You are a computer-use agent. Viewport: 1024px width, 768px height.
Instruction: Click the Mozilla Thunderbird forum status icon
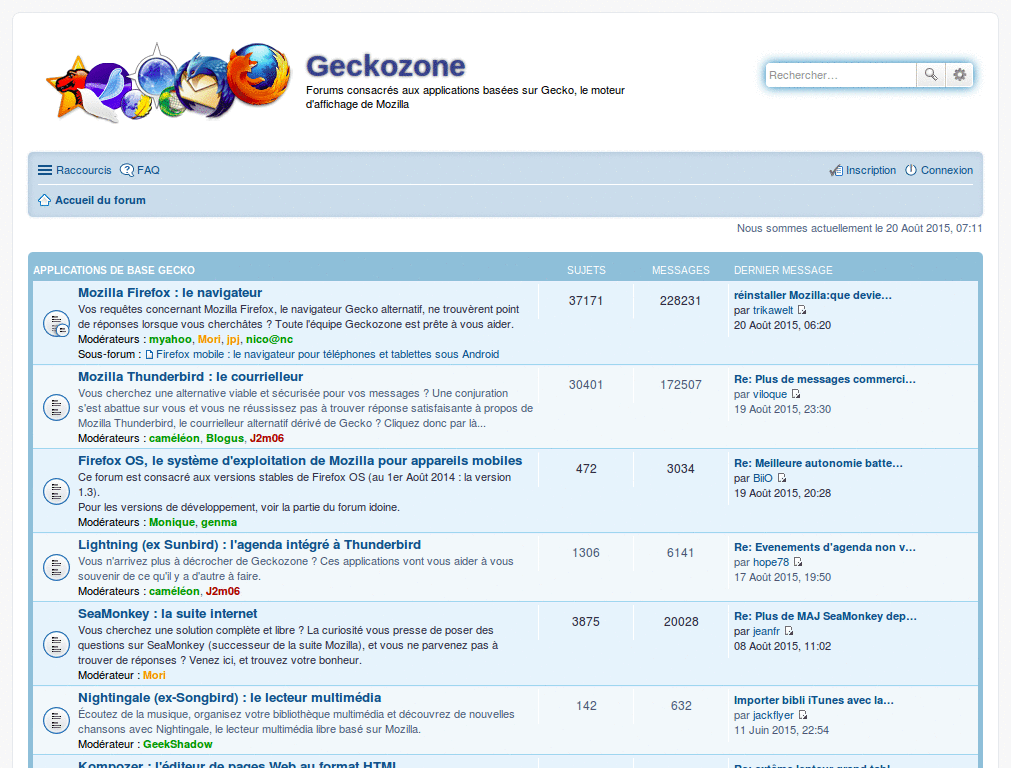click(56, 408)
